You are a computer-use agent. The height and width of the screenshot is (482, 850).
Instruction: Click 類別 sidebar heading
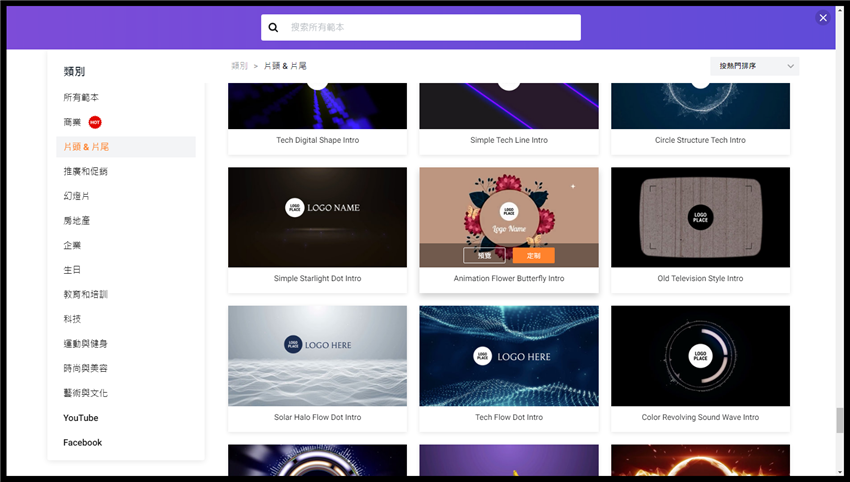pyautogui.click(x=74, y=72)
